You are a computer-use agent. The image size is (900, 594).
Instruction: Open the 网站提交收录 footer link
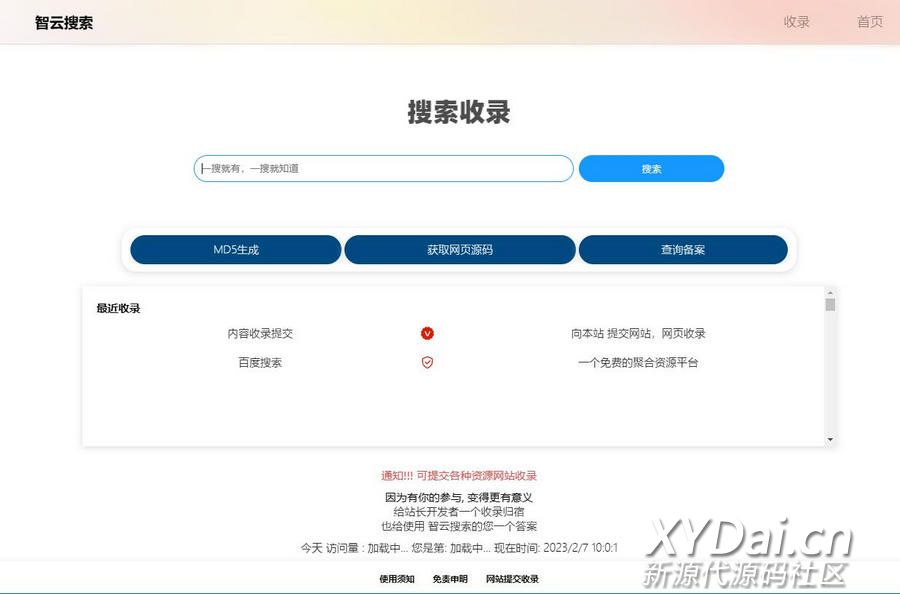[512, 579]
